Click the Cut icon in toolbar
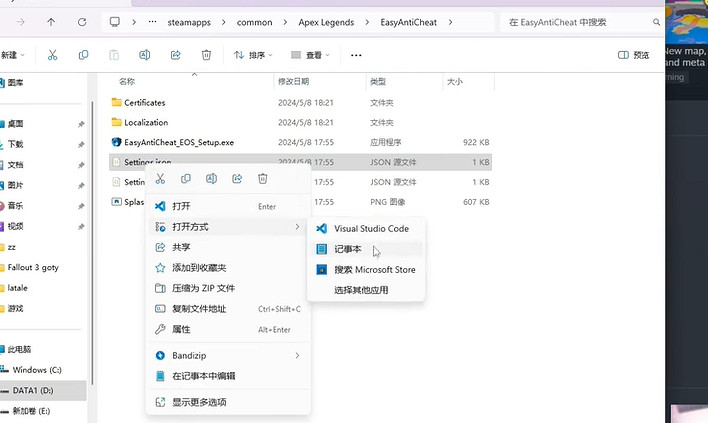The height and width of the screenshot is (423, 708). pyautogui.click(x=52, y=55)
